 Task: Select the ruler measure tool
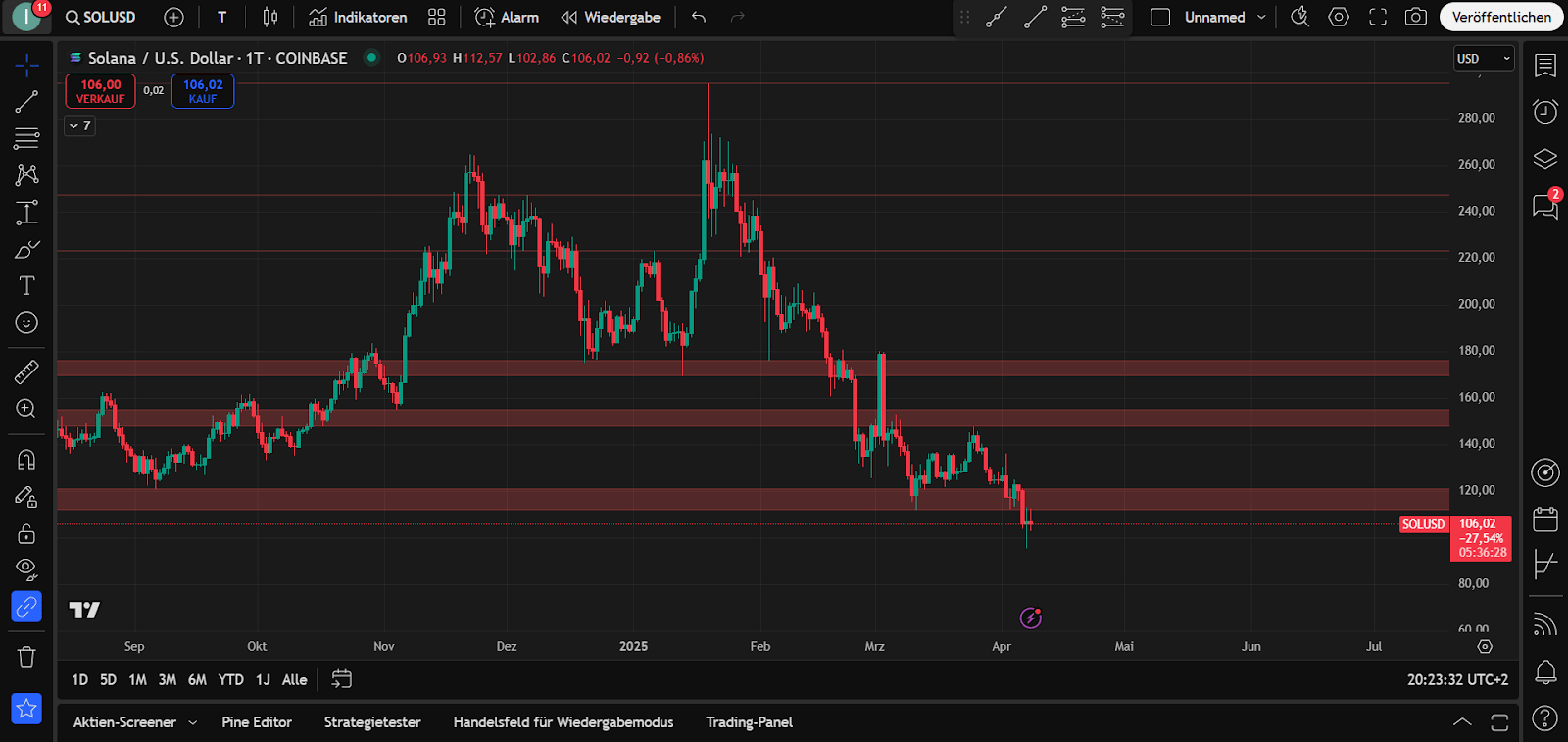click(x=26, y=371)
